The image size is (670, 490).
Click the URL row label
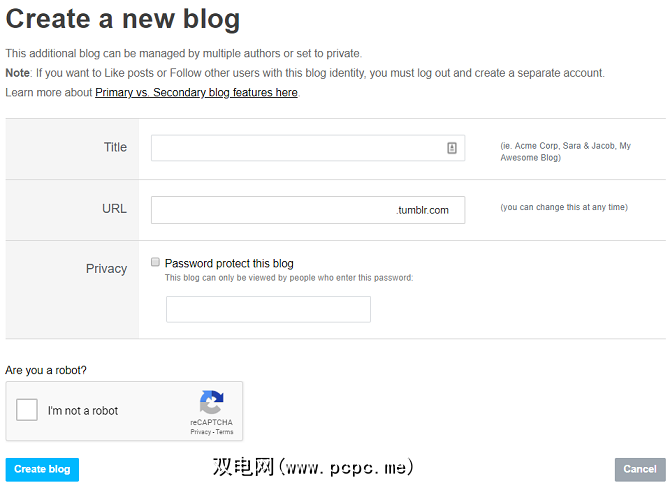click(114, 208)
